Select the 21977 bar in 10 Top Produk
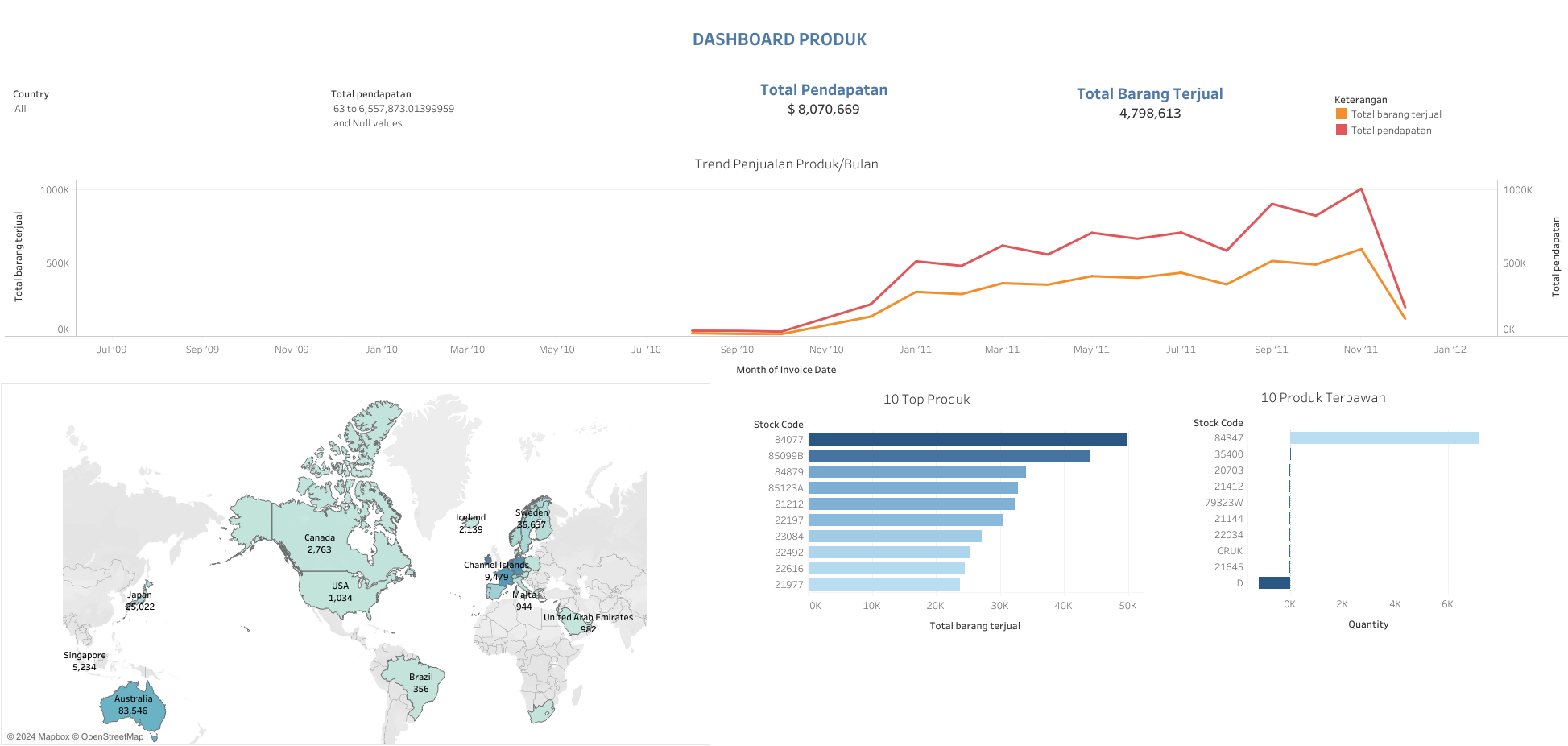This screenshot has height=746, width=1568. (x=884, y=585)
